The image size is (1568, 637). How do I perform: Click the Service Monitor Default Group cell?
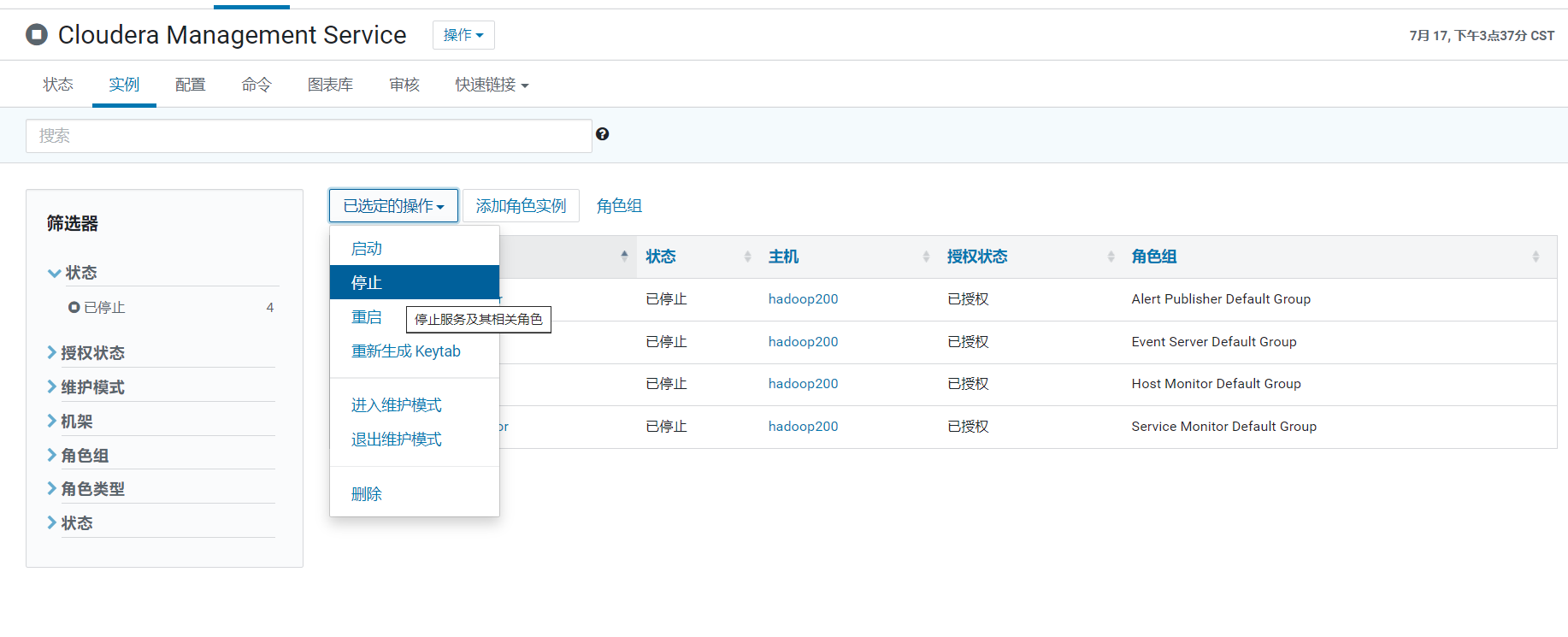1223,427
